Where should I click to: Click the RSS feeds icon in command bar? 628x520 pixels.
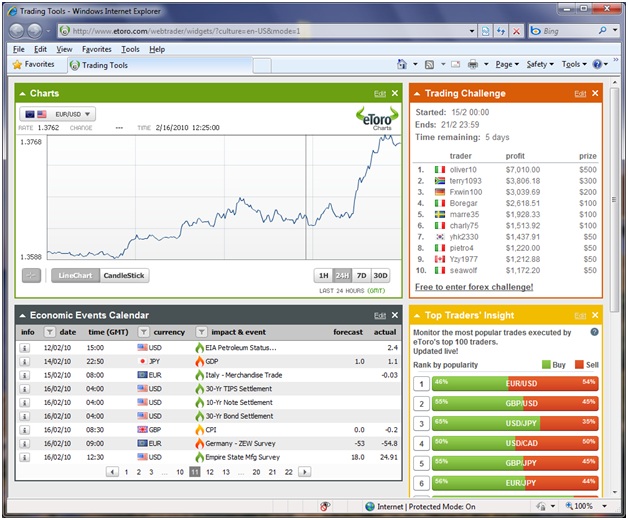(429, 64)
